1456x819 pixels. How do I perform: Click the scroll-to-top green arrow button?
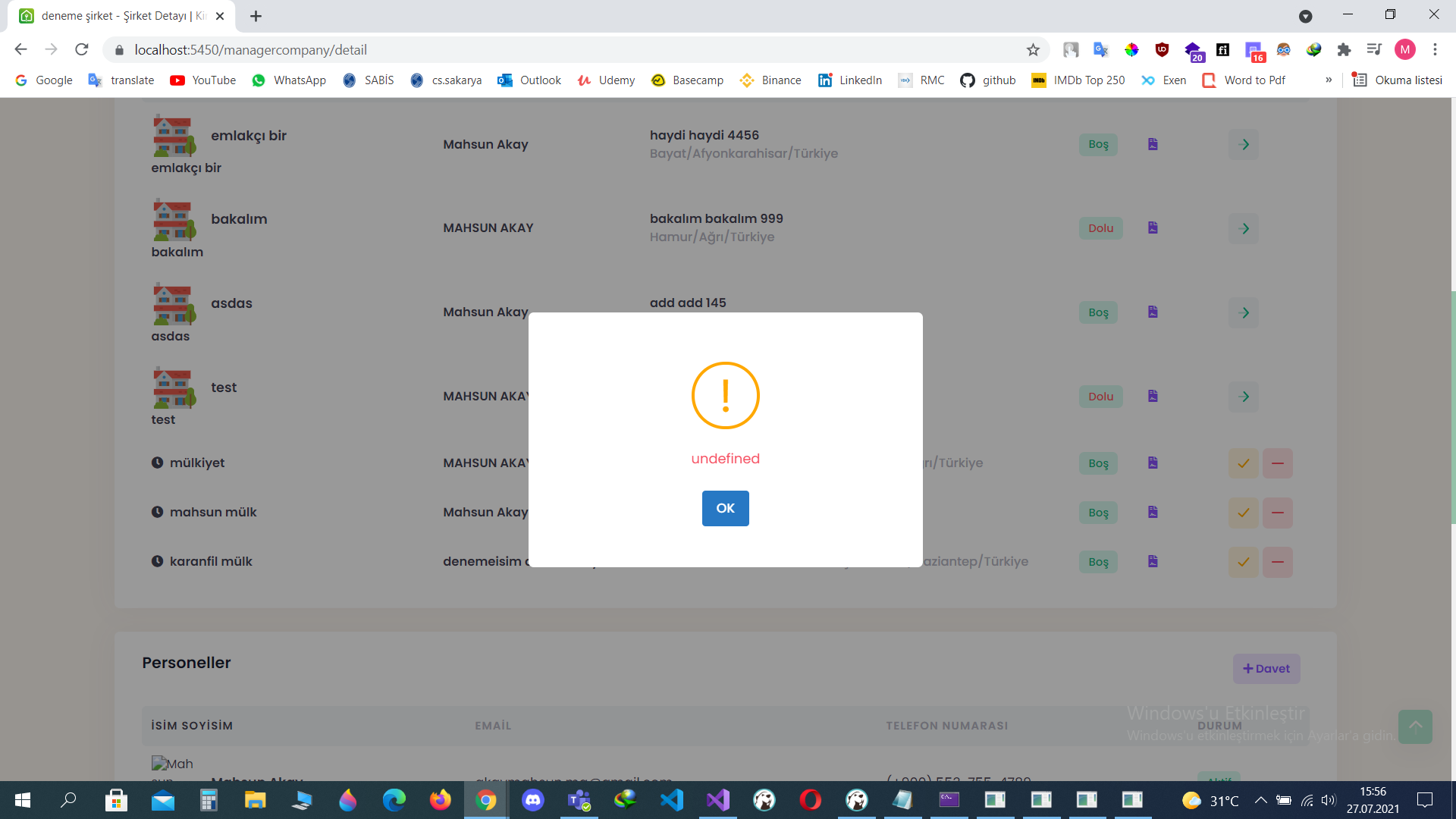point(1415,726)
